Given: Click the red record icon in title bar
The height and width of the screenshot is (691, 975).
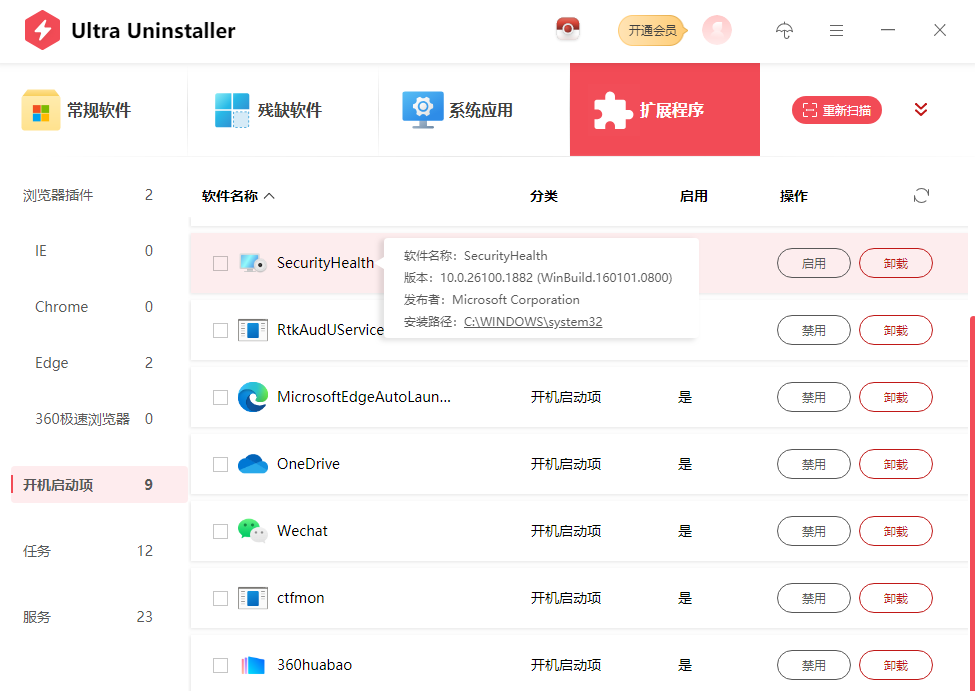Looking at the screenshot, I should pos(568,30).
